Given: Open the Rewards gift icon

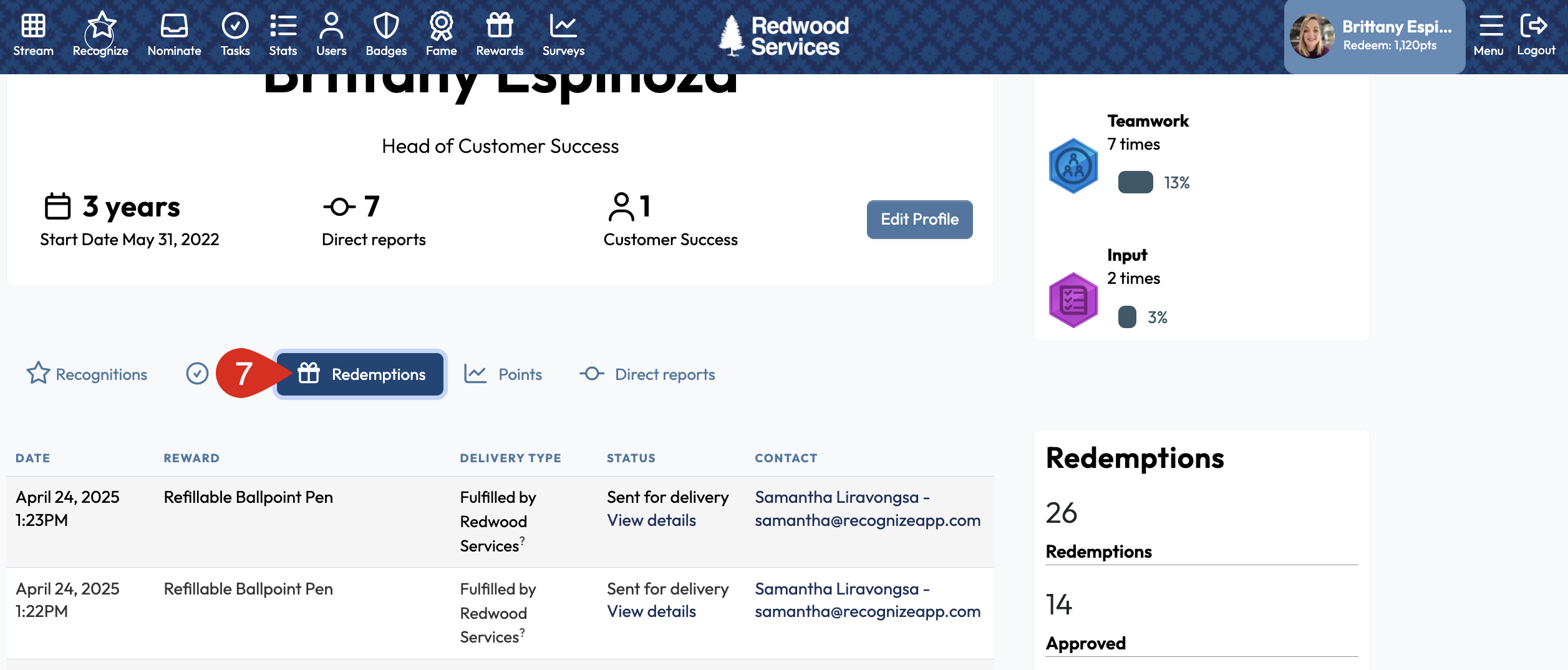Looking at the screenshot, I should pos(500,26).
